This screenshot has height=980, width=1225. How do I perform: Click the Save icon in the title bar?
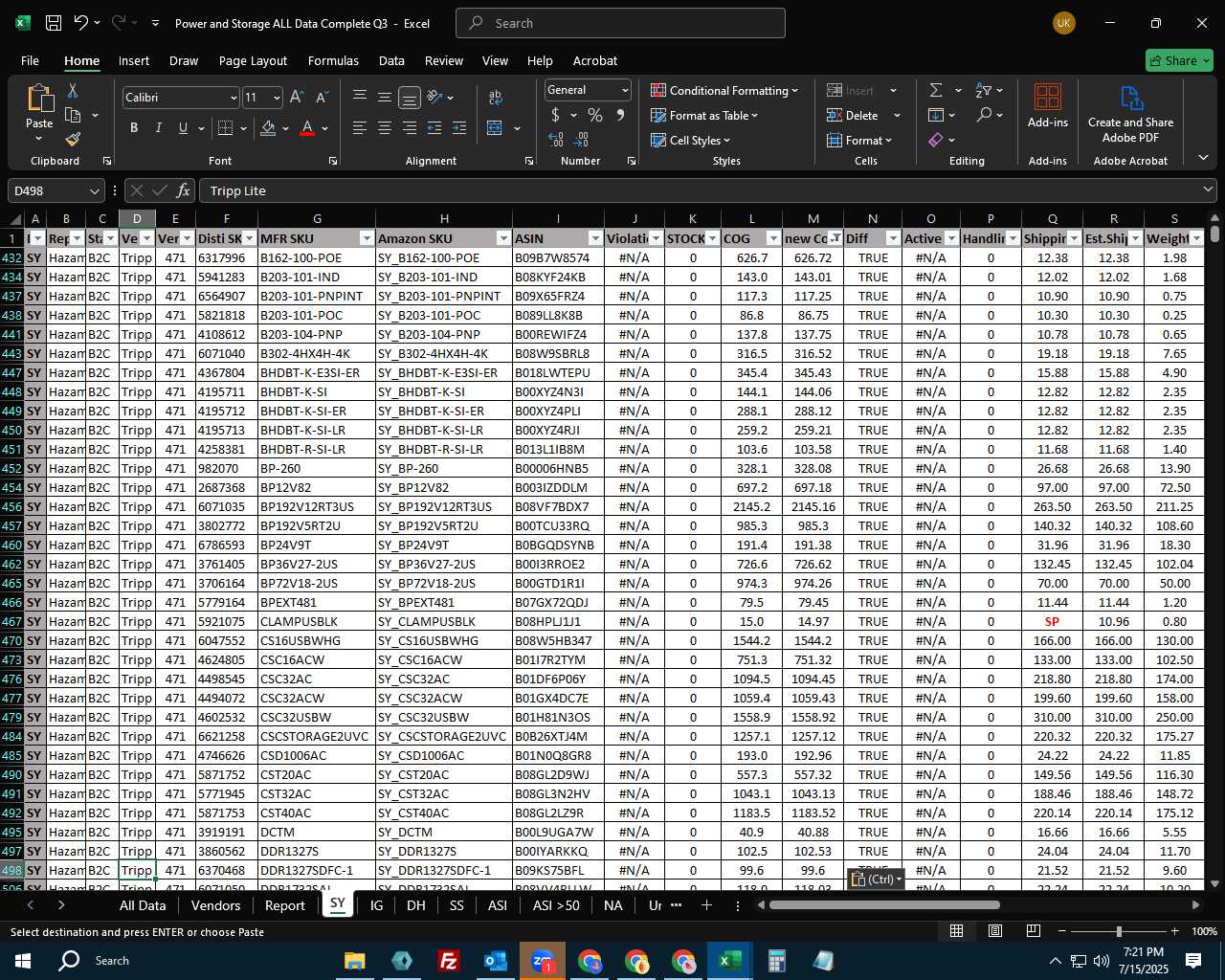pyautogui.click(x=54, y=23)
